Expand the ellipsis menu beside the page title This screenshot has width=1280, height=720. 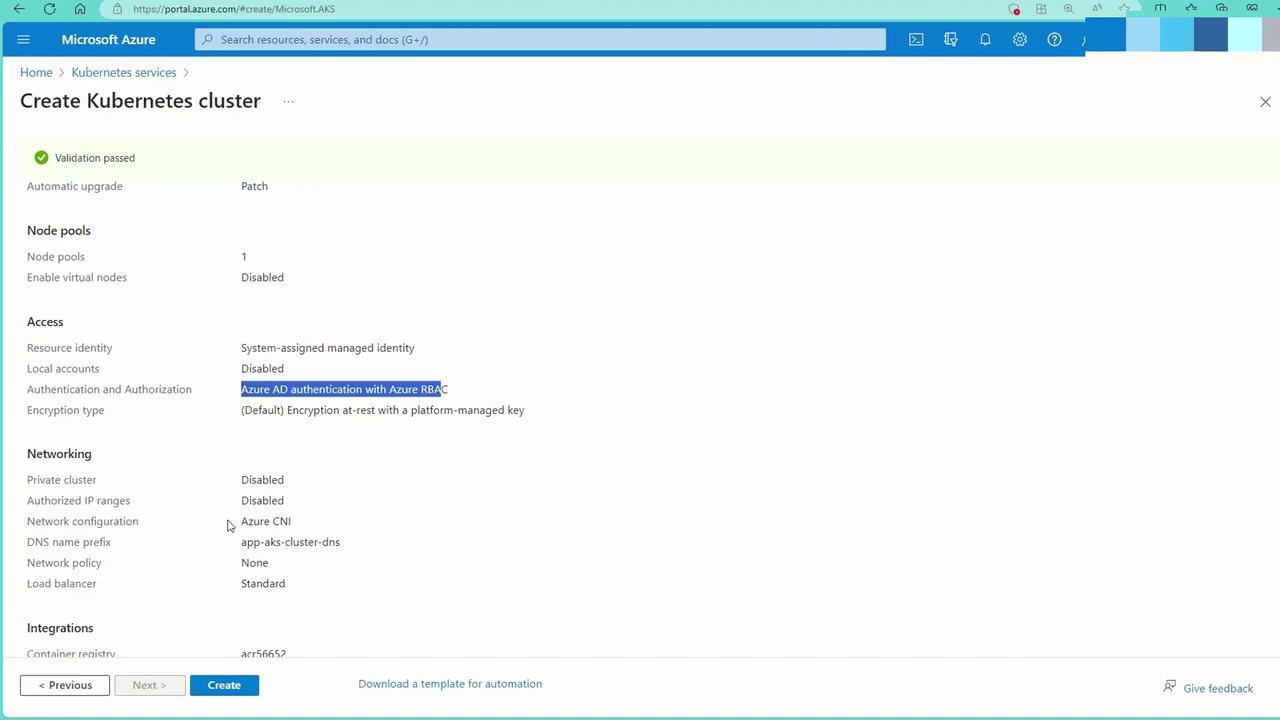[288, 101]
